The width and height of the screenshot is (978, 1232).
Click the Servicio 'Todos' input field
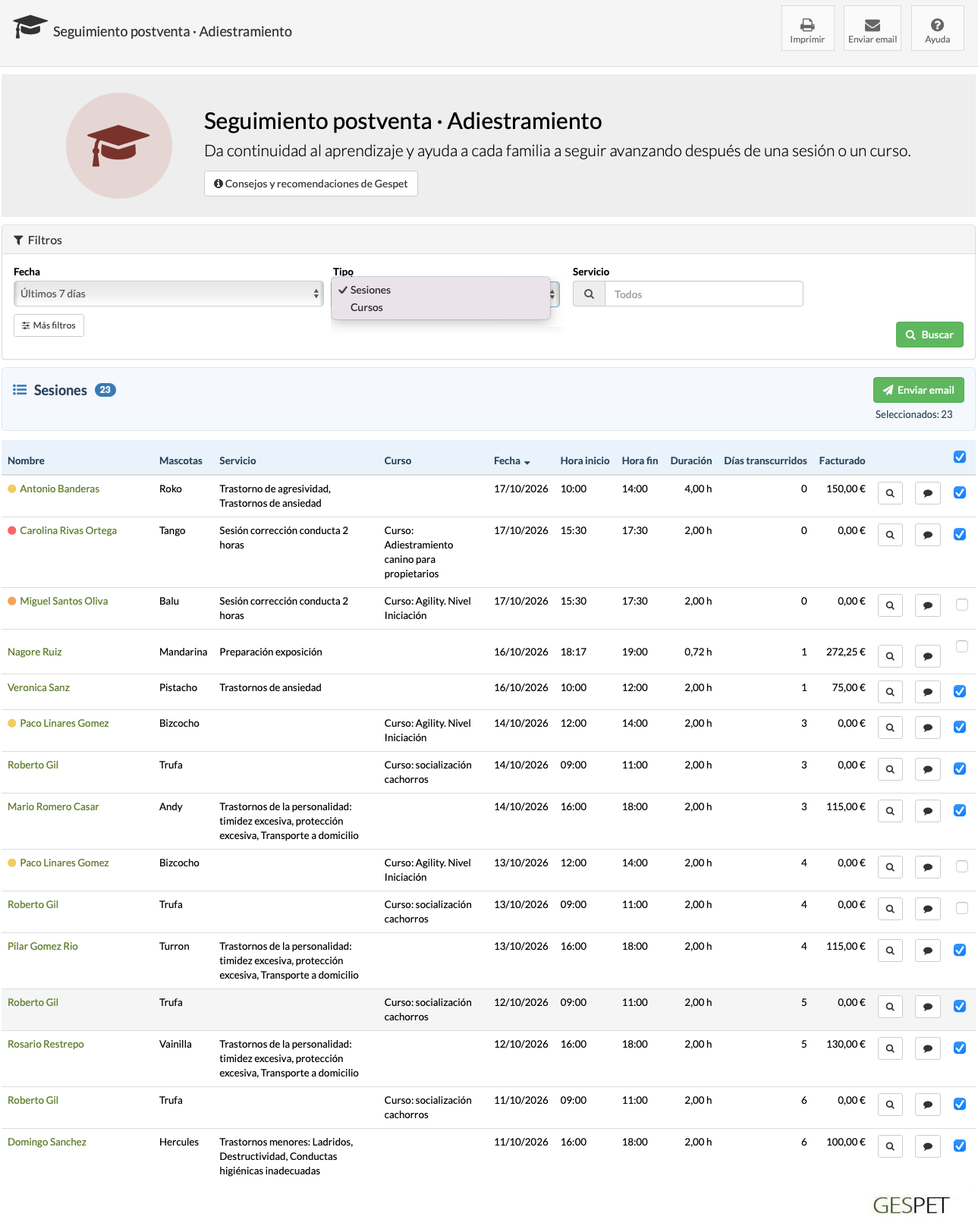coord(703,294)
